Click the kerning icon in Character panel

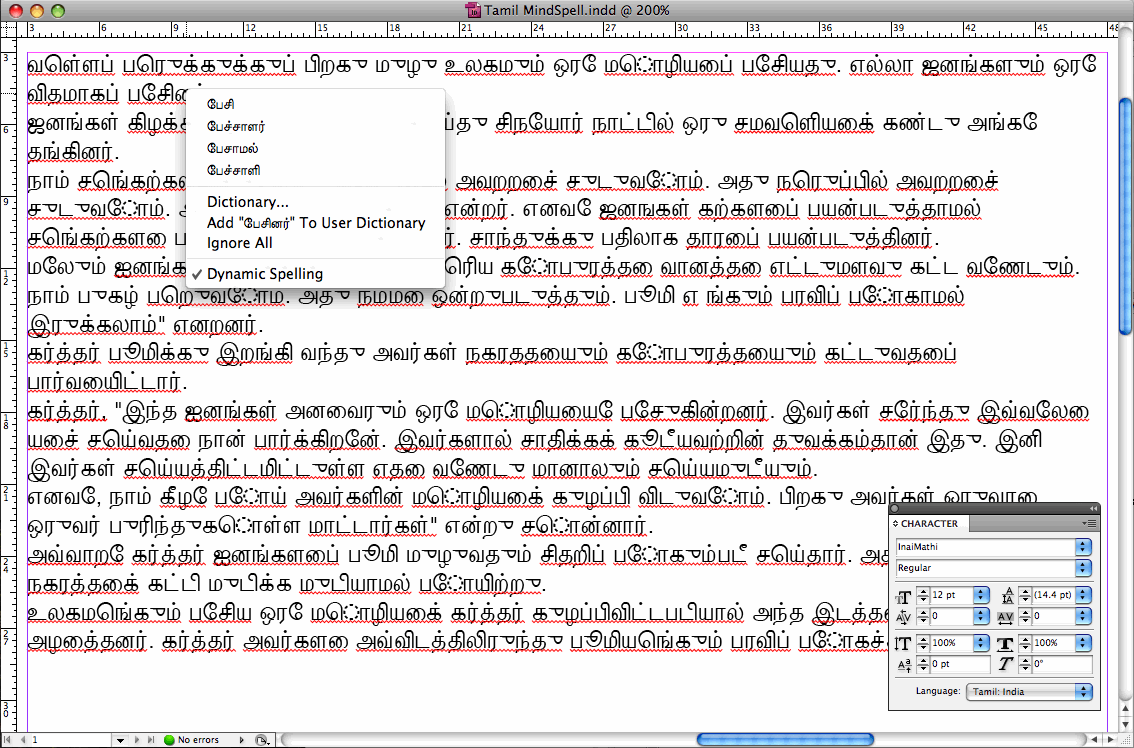903,617
